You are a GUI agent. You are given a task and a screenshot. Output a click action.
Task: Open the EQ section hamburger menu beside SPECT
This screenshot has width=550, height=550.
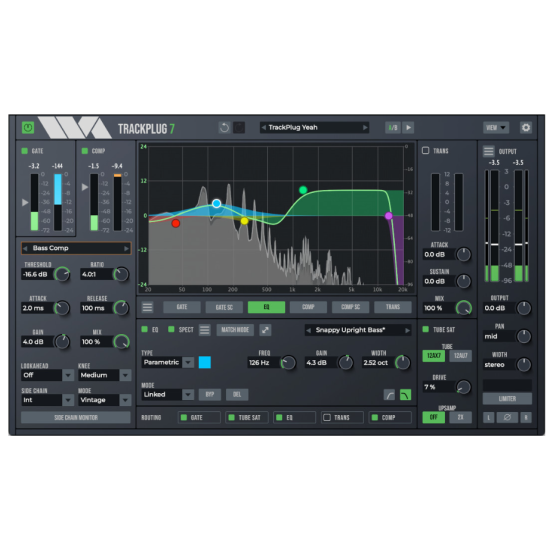point(204,330)
